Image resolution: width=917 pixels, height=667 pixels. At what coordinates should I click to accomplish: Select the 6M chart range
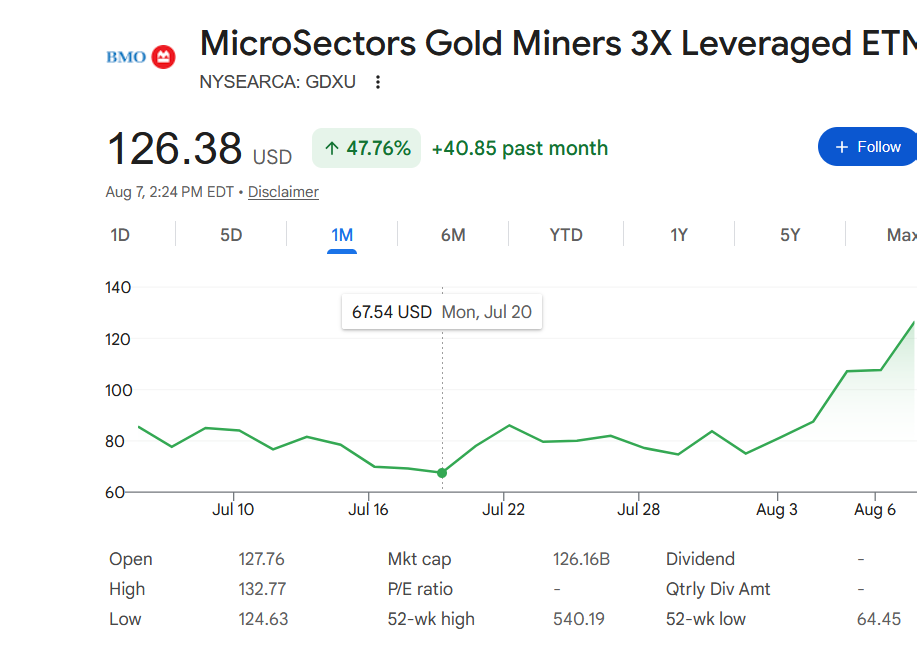(x=453, y=235)
